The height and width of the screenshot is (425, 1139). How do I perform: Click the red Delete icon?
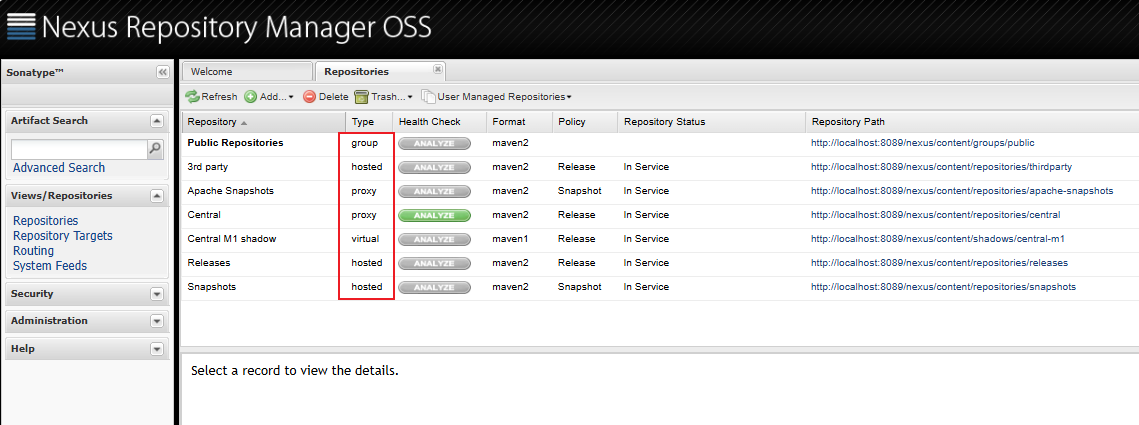point(309,97)
